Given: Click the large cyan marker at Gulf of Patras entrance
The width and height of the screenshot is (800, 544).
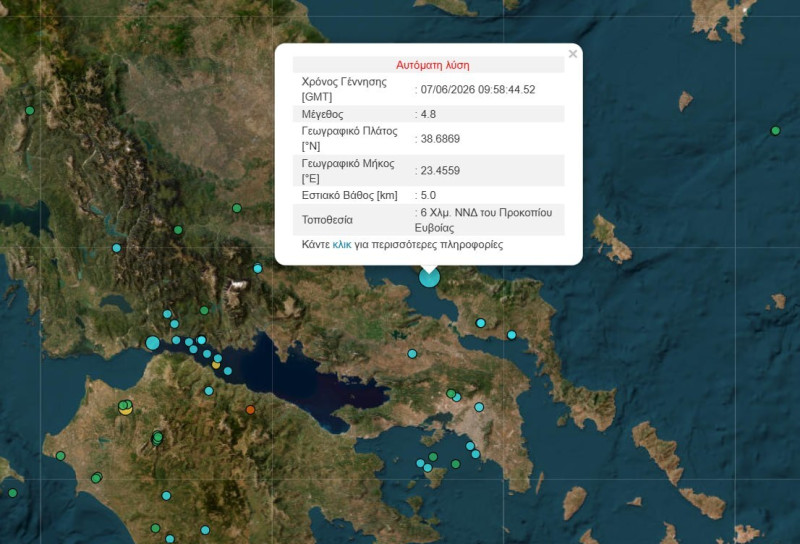Looking at the screenshot, I should point(153,342).
